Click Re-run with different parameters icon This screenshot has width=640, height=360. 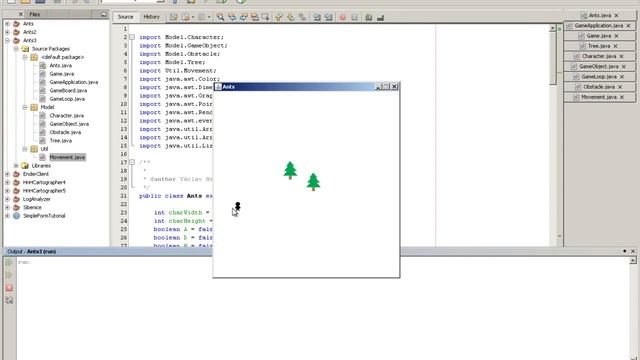click(x=9, y=275)
